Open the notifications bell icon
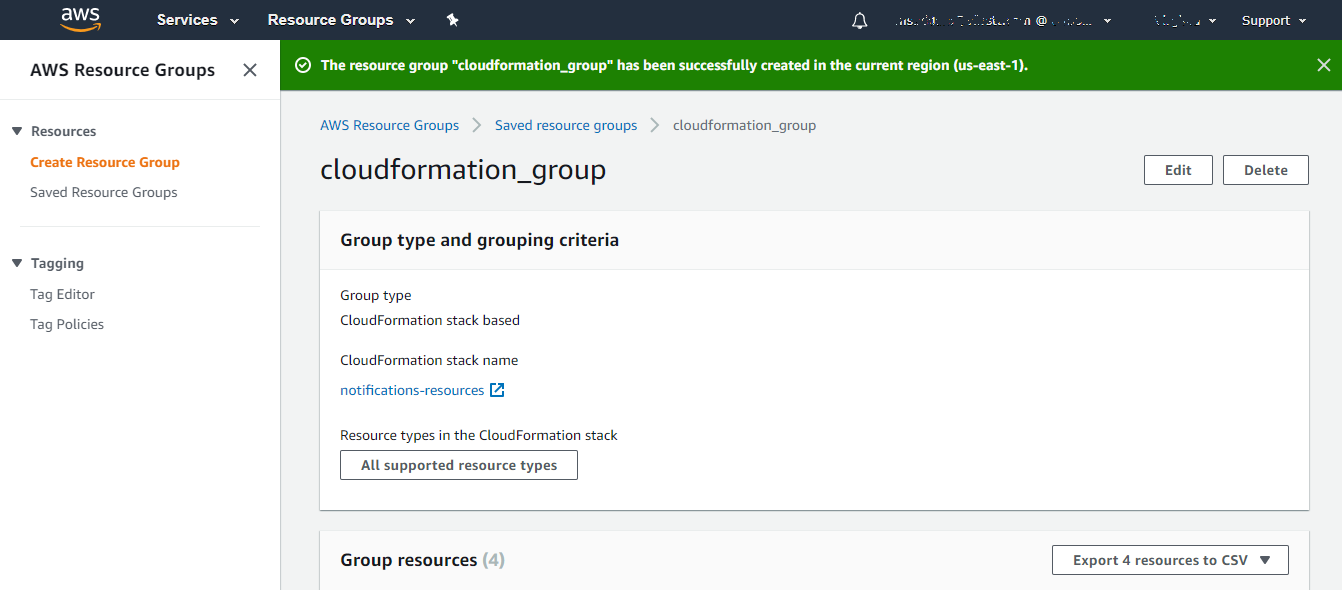The width and height of the screenshot is (1342, 590). tap(859, 21)
